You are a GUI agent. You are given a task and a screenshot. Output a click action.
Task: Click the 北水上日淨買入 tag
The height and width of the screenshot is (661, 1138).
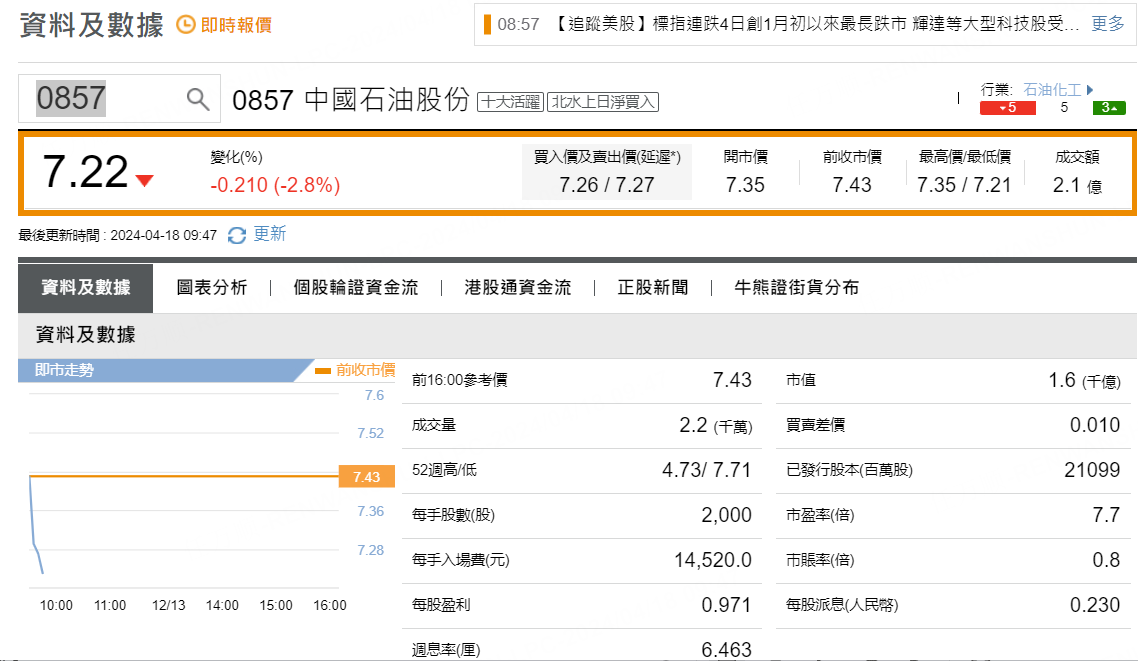602,102
